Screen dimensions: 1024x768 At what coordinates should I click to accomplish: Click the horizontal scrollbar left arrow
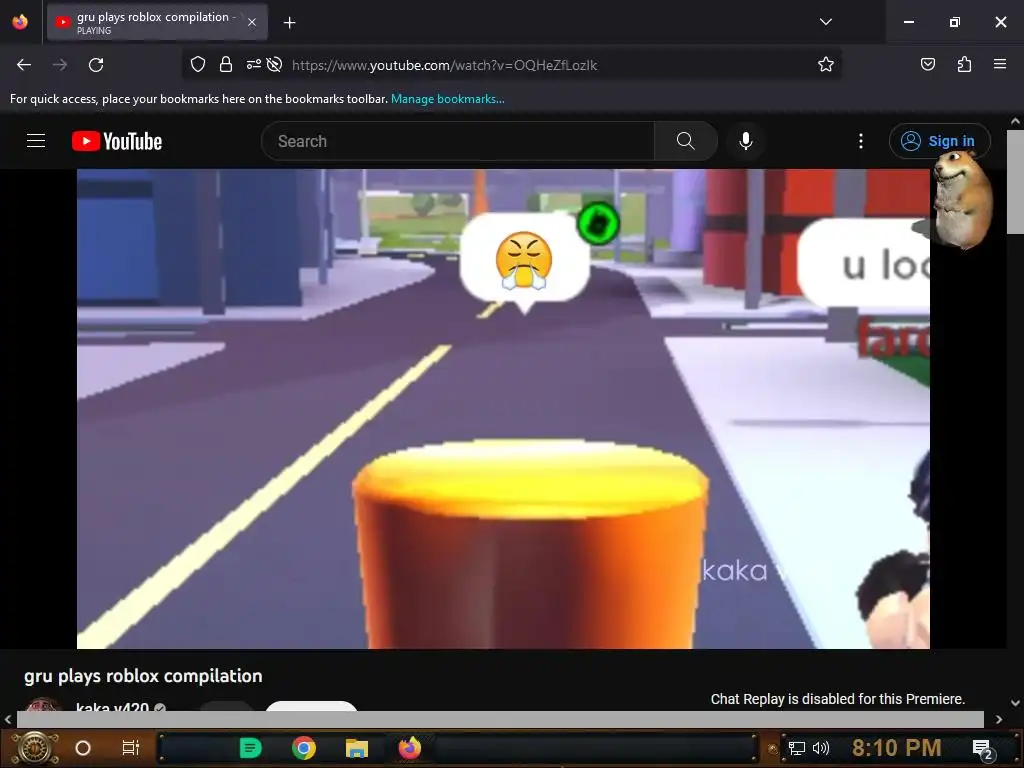click(8, 720)
